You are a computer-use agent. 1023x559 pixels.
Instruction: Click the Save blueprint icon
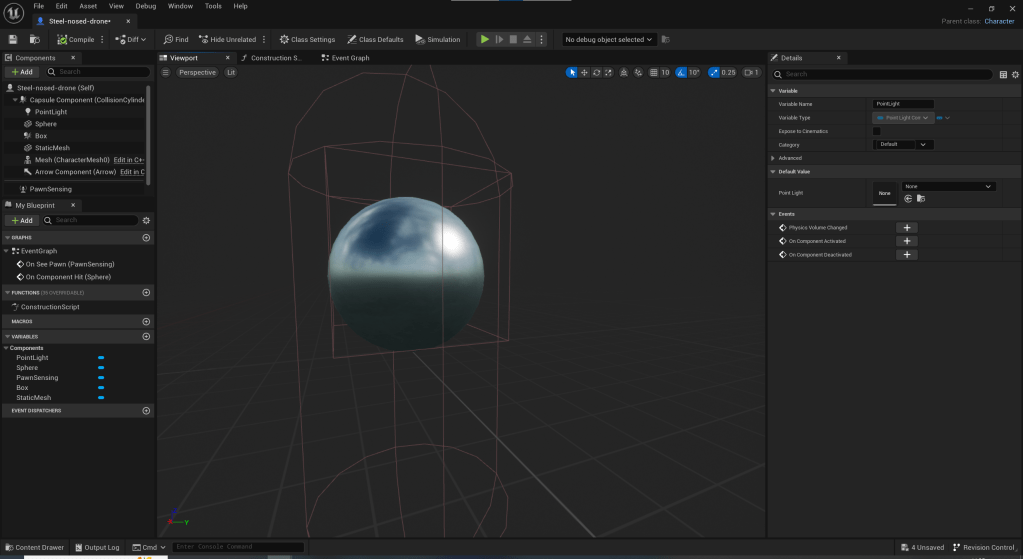pos(13,40)
